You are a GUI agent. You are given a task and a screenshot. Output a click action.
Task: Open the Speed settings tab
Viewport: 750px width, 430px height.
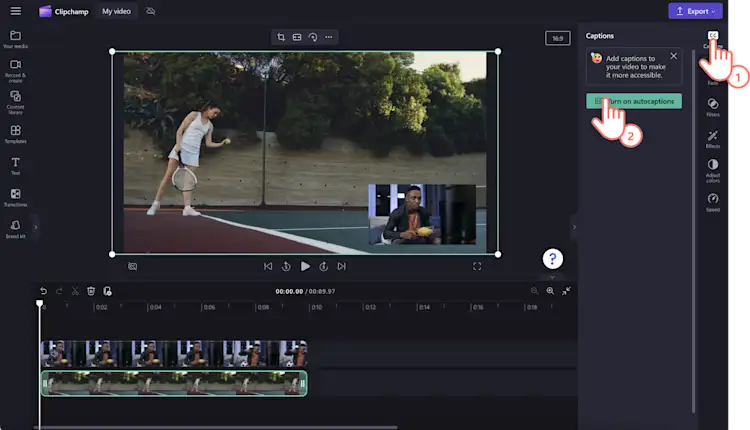[x=713, y=201]
